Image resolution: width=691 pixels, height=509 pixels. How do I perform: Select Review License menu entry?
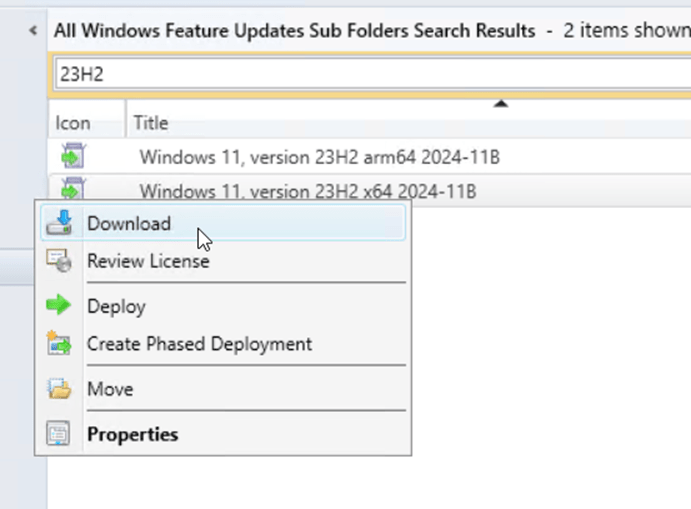tap(148, 261)
